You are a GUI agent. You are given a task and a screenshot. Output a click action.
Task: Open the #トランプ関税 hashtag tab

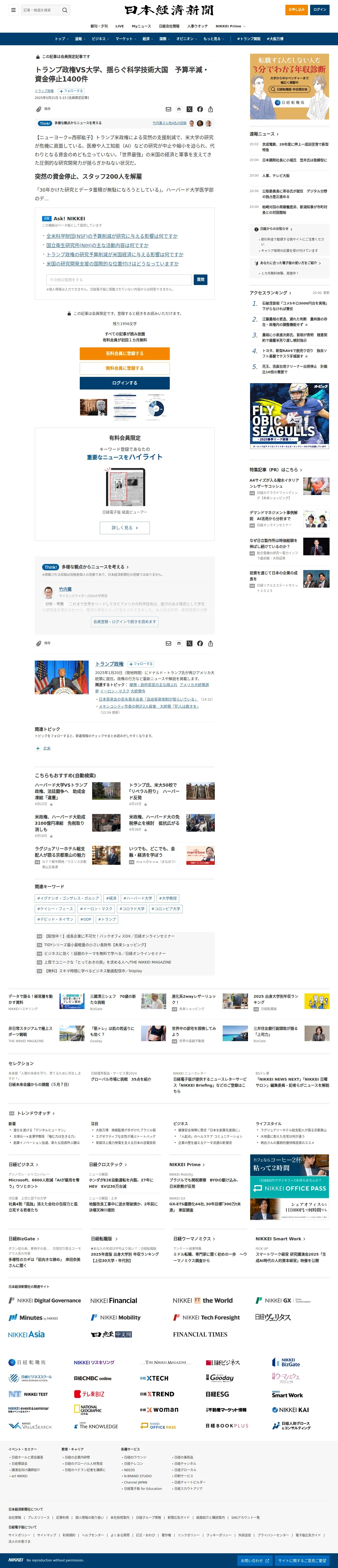pyautogui.click(x=248, y=39)
